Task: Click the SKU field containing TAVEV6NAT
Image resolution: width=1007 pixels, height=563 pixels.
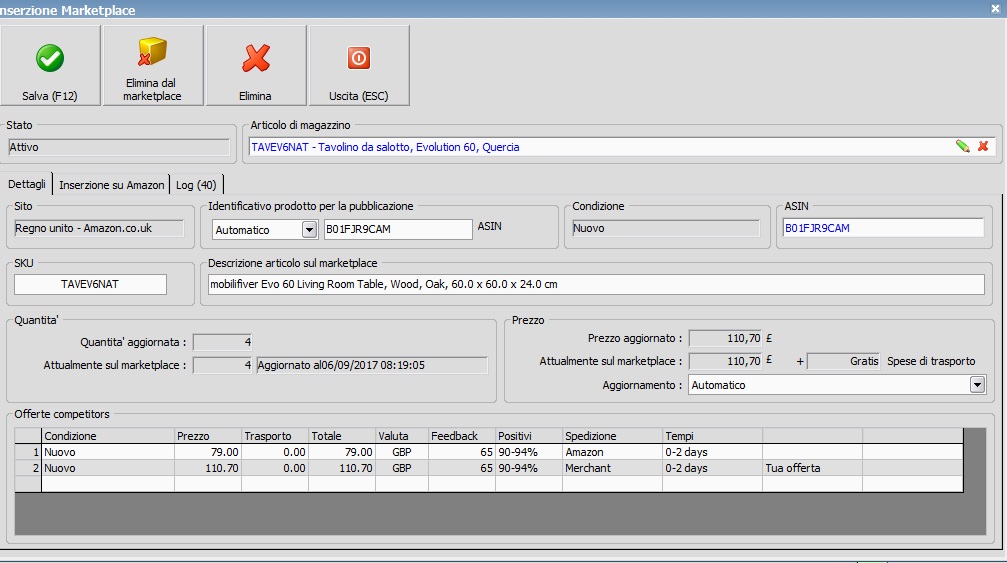Action: coord(90,285)
